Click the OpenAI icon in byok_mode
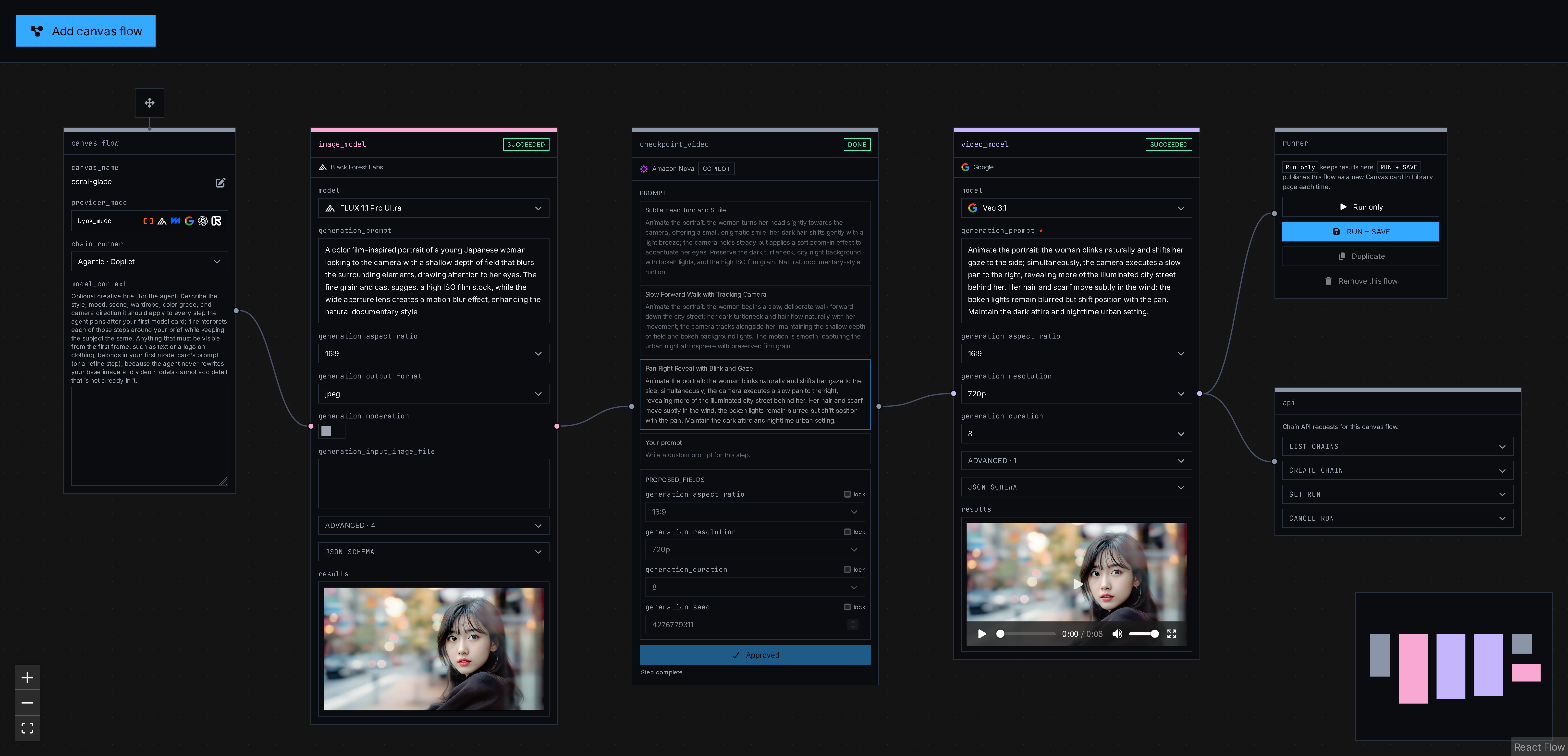 (x=203, y=221)
